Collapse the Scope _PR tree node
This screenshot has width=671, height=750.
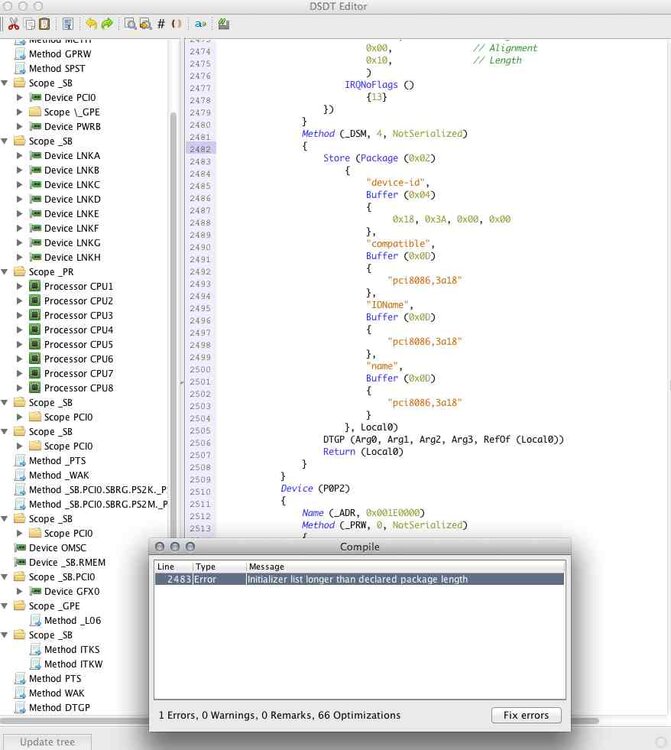pos(6,272)
